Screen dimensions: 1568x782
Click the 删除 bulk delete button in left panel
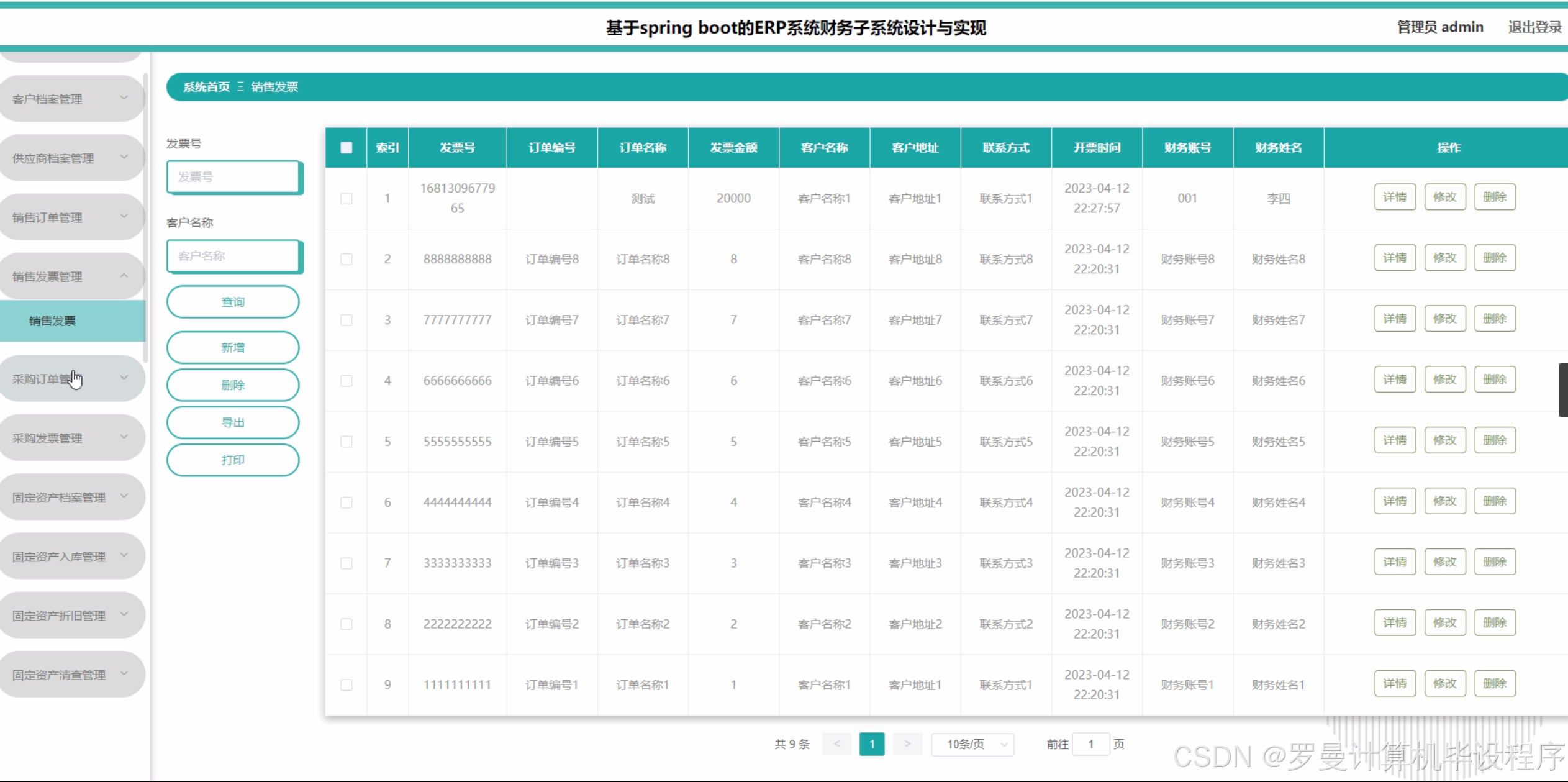click(x=232, y=384)
